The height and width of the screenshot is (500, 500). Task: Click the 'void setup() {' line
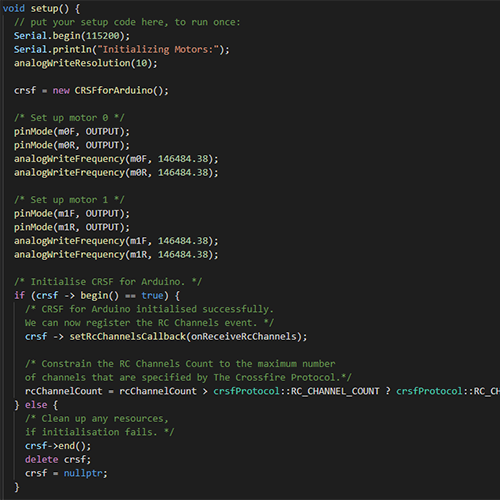click(x=41, y=8)
